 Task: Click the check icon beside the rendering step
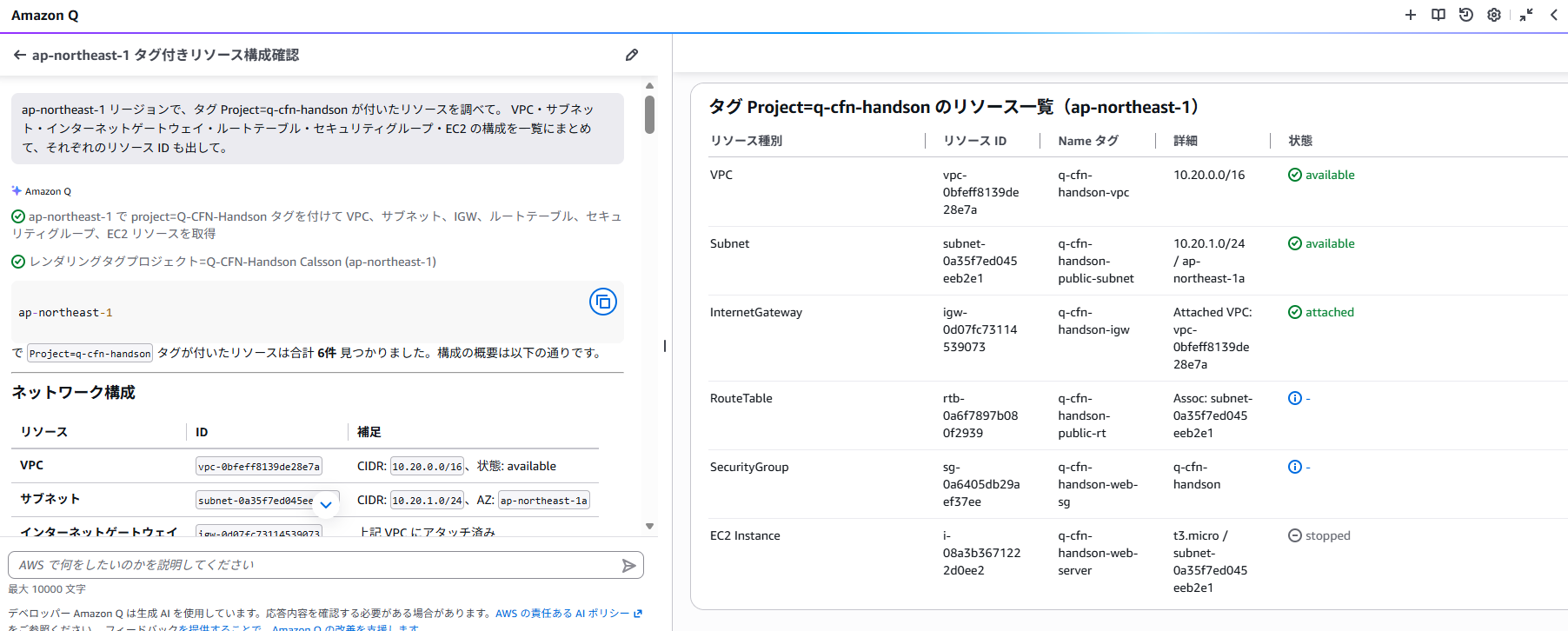click(x=18, y=262)
